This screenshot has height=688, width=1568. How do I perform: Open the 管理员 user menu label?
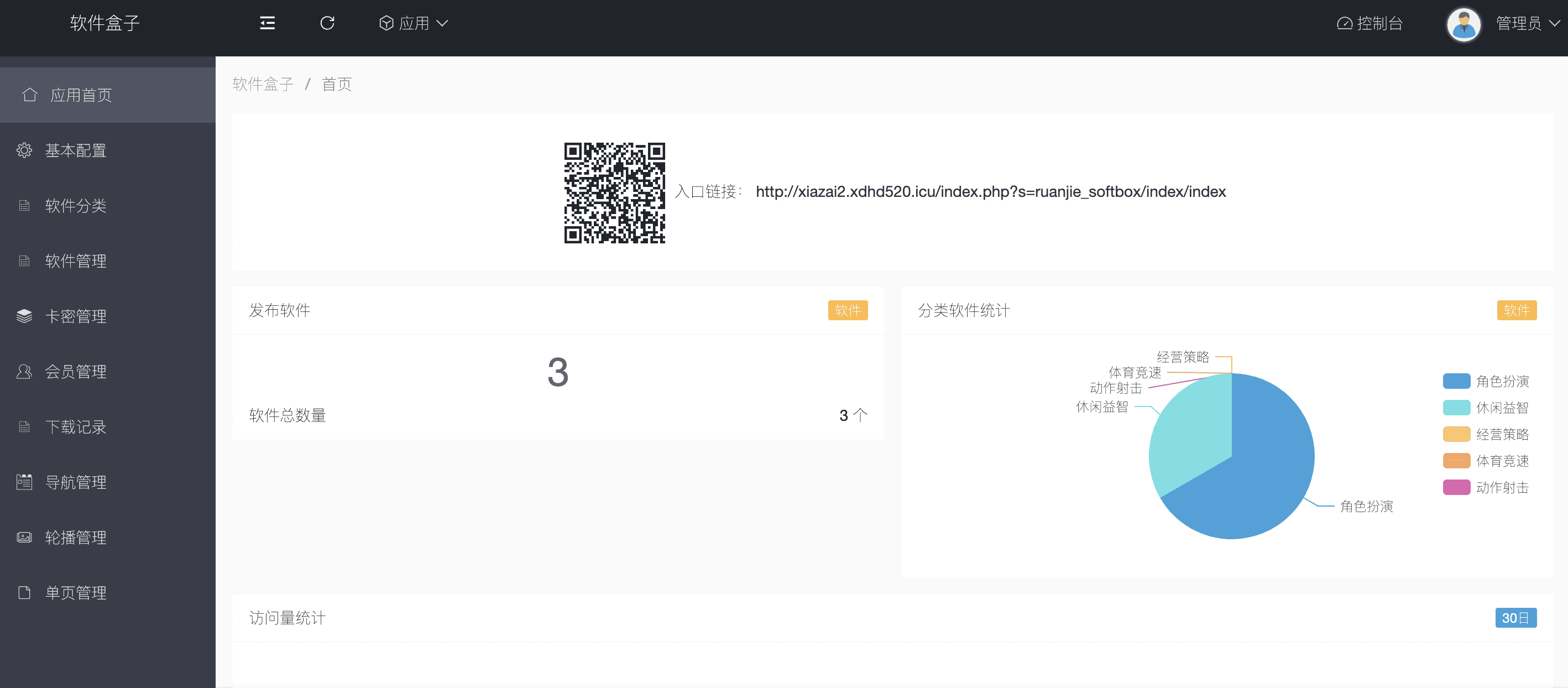click(1519, 23)
